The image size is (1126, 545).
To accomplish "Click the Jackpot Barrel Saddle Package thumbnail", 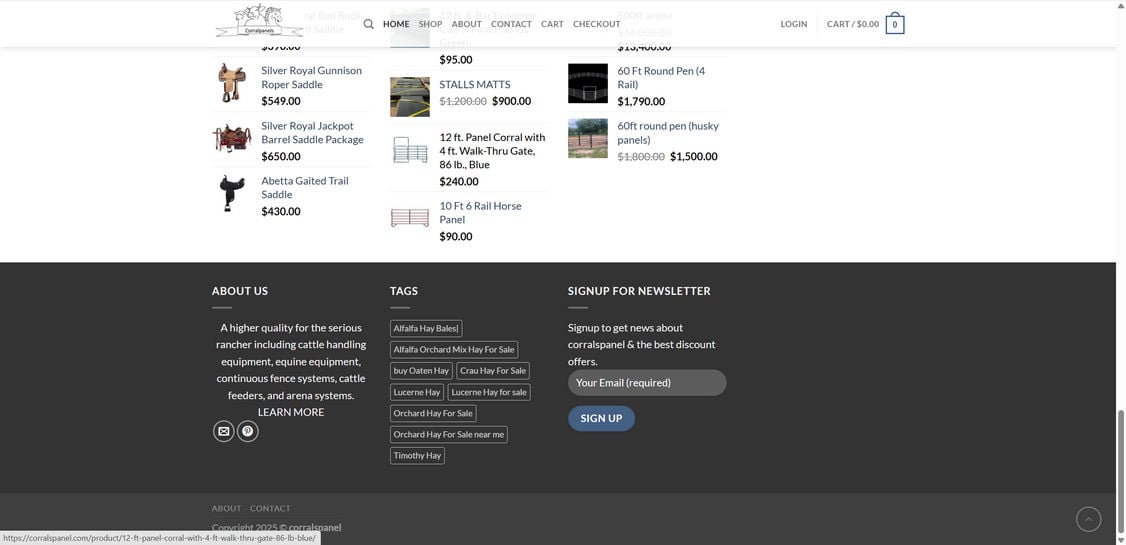I will [x=232, y=138].
